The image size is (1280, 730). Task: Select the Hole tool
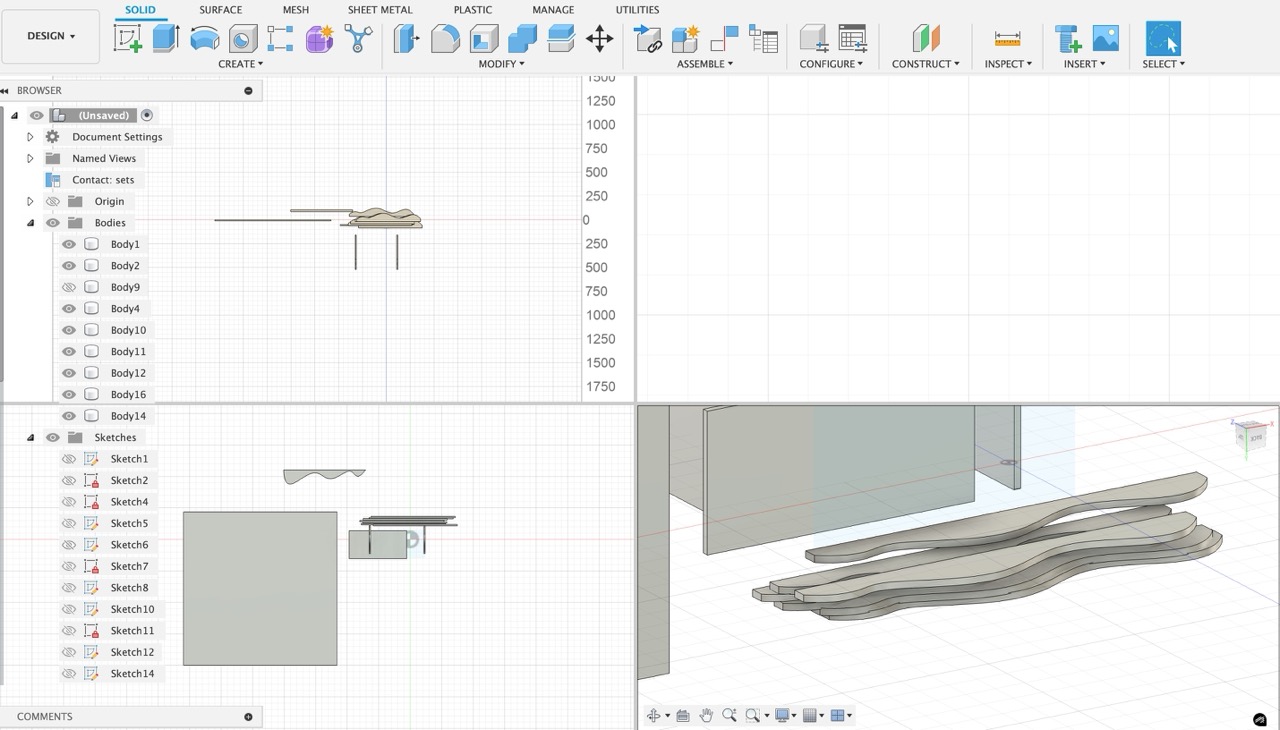tap(241, 39)
